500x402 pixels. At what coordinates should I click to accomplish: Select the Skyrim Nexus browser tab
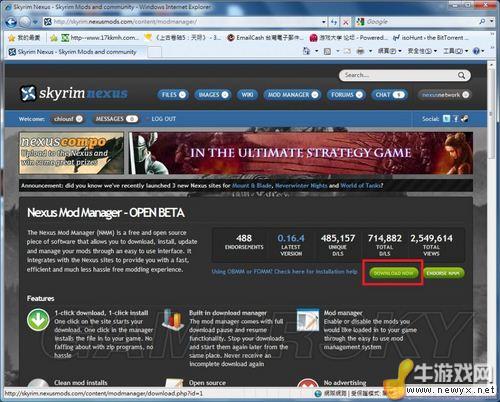[74, 52]
